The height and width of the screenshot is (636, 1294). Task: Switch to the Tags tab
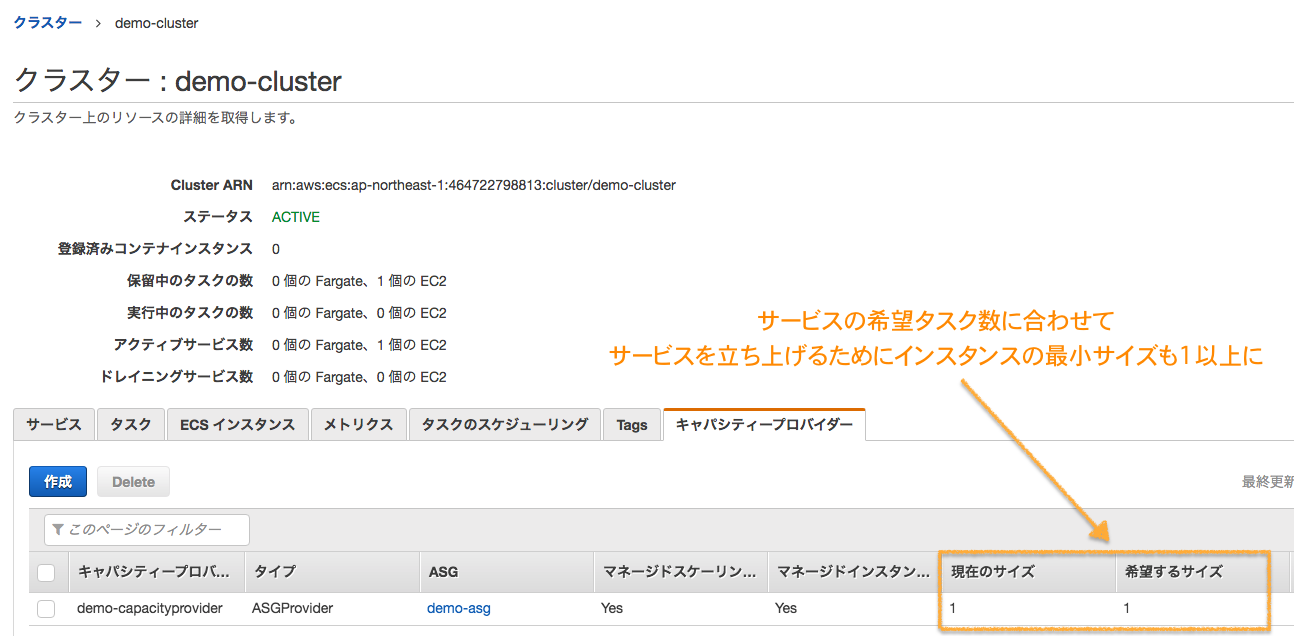[x=631, y=424]
